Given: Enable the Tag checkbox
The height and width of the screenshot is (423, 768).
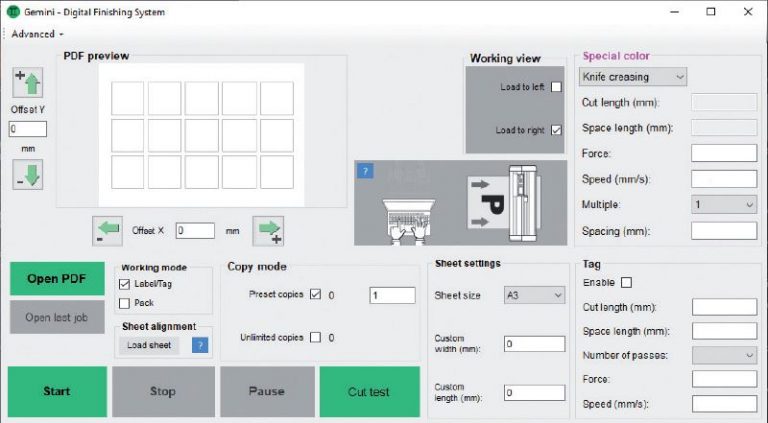Looking at the screenshot, I should 627,283.
